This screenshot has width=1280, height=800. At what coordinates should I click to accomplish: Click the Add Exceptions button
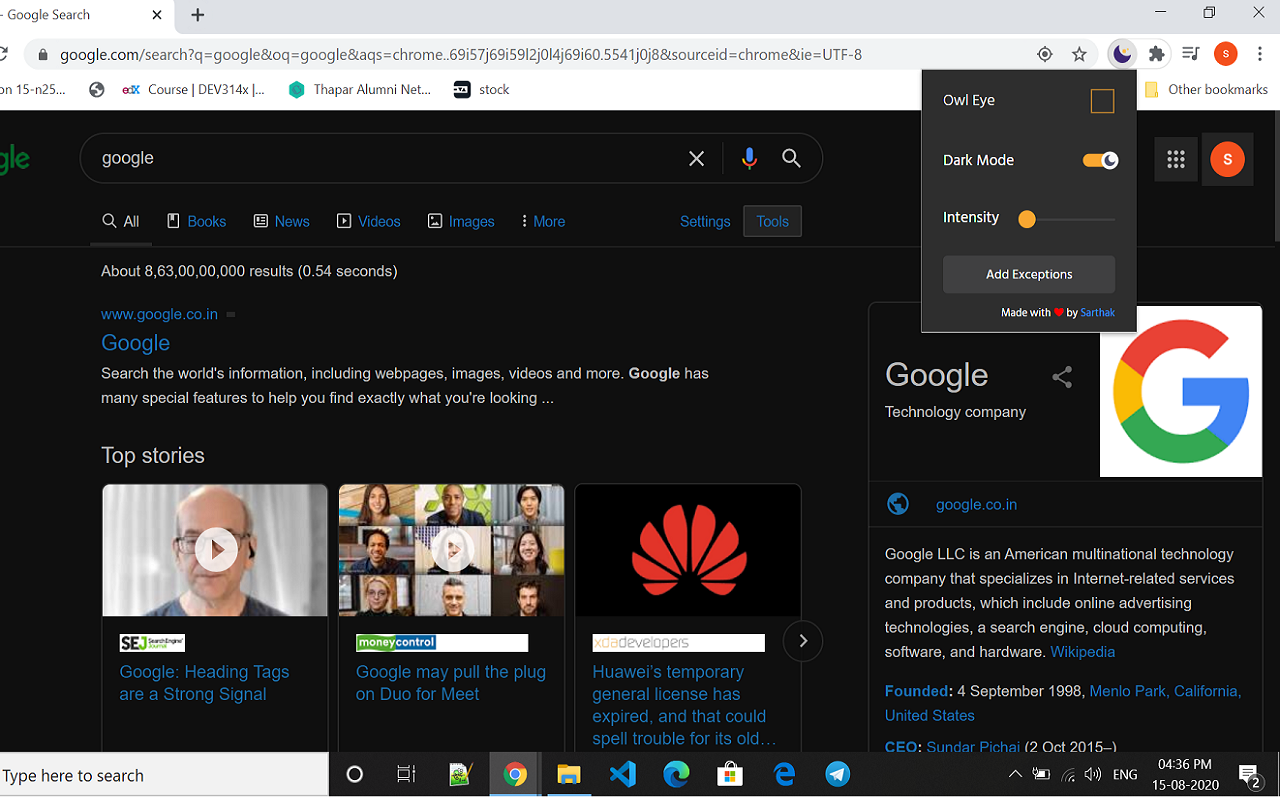(x=1028, y=273)
